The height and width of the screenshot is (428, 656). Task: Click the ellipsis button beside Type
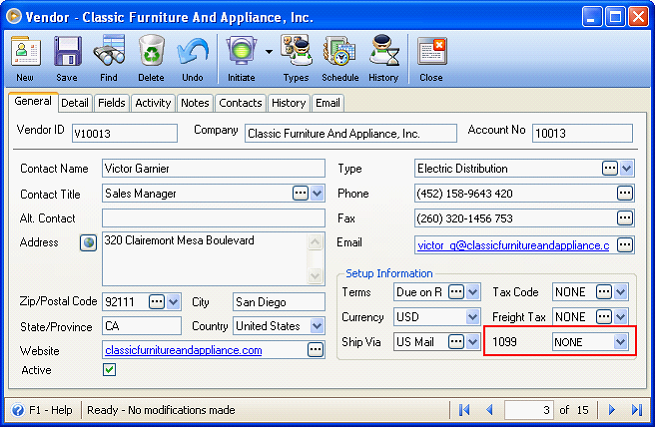point(610,168)
